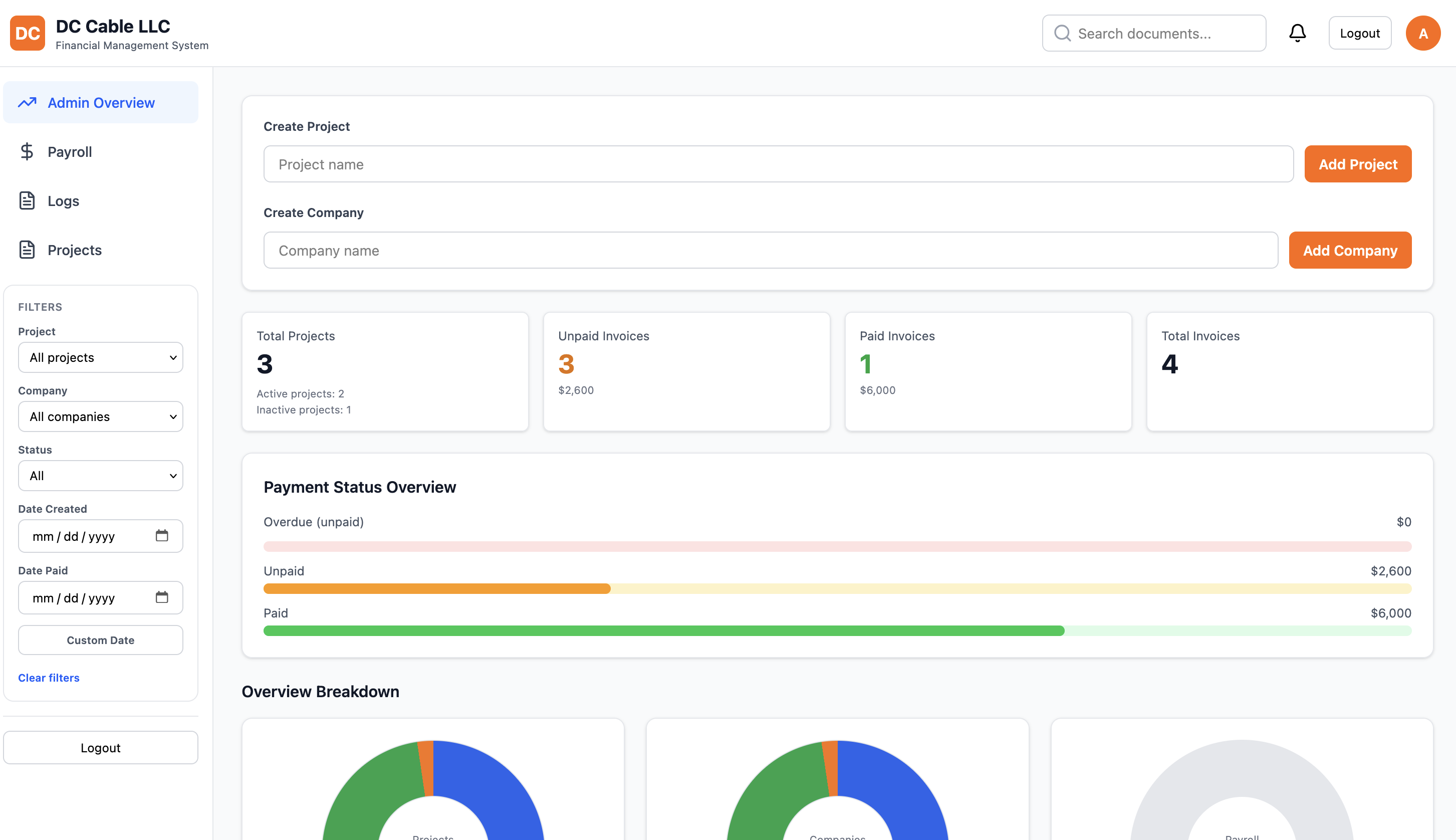Select the dollar sign icon for Payroll
Screen dimensions: 1456x840
(28, 151)
